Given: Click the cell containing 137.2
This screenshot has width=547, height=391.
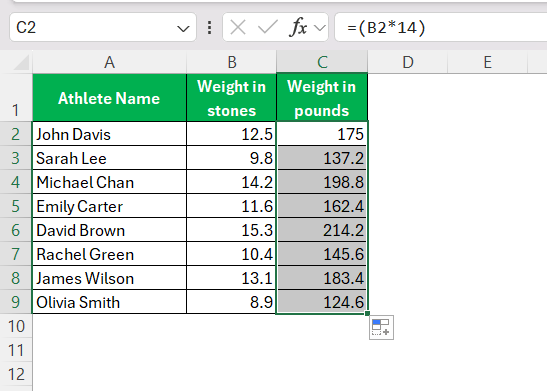Looking at the screenshot, I should click(322, 158).
